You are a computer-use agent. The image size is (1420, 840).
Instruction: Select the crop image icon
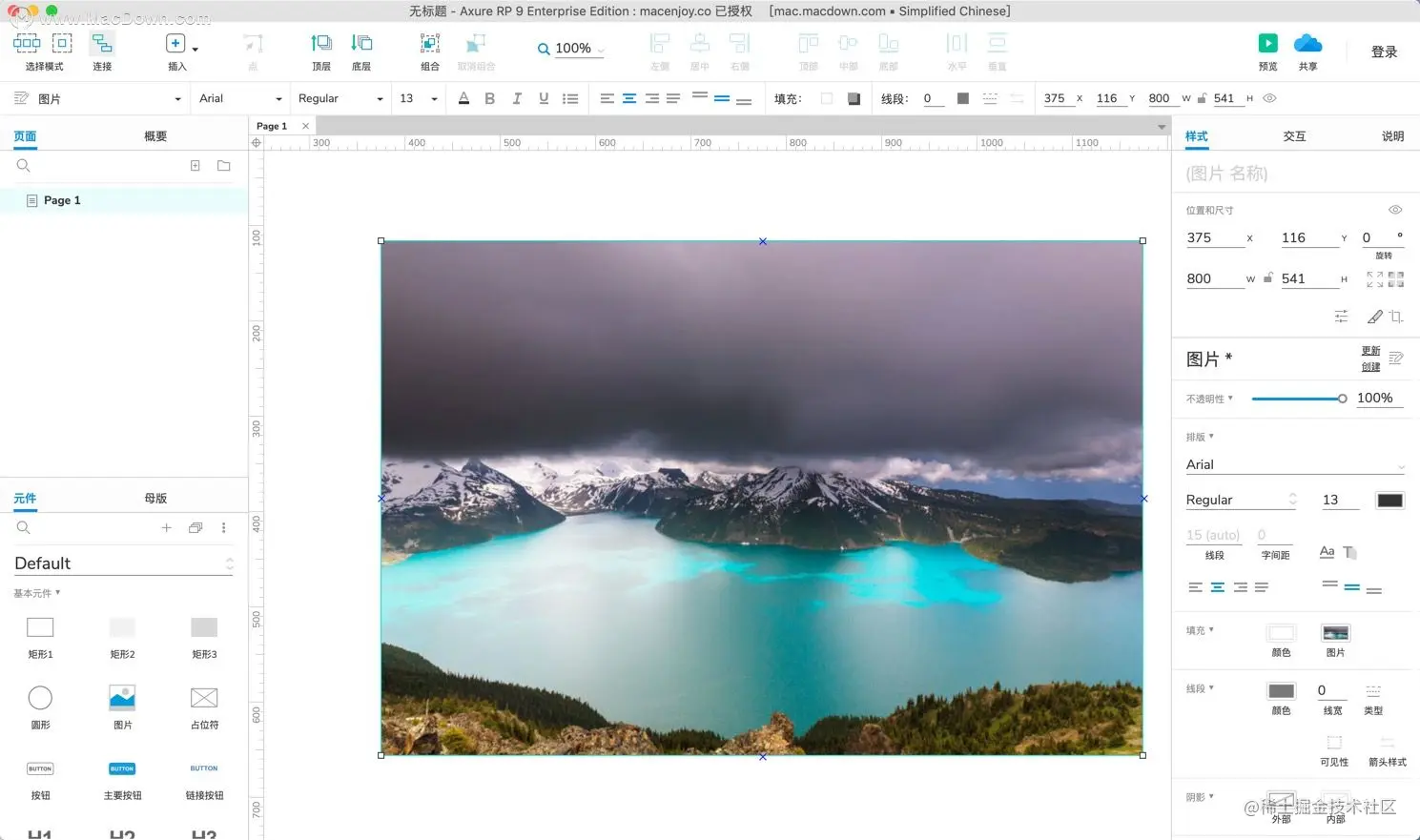pos(1396,317)
